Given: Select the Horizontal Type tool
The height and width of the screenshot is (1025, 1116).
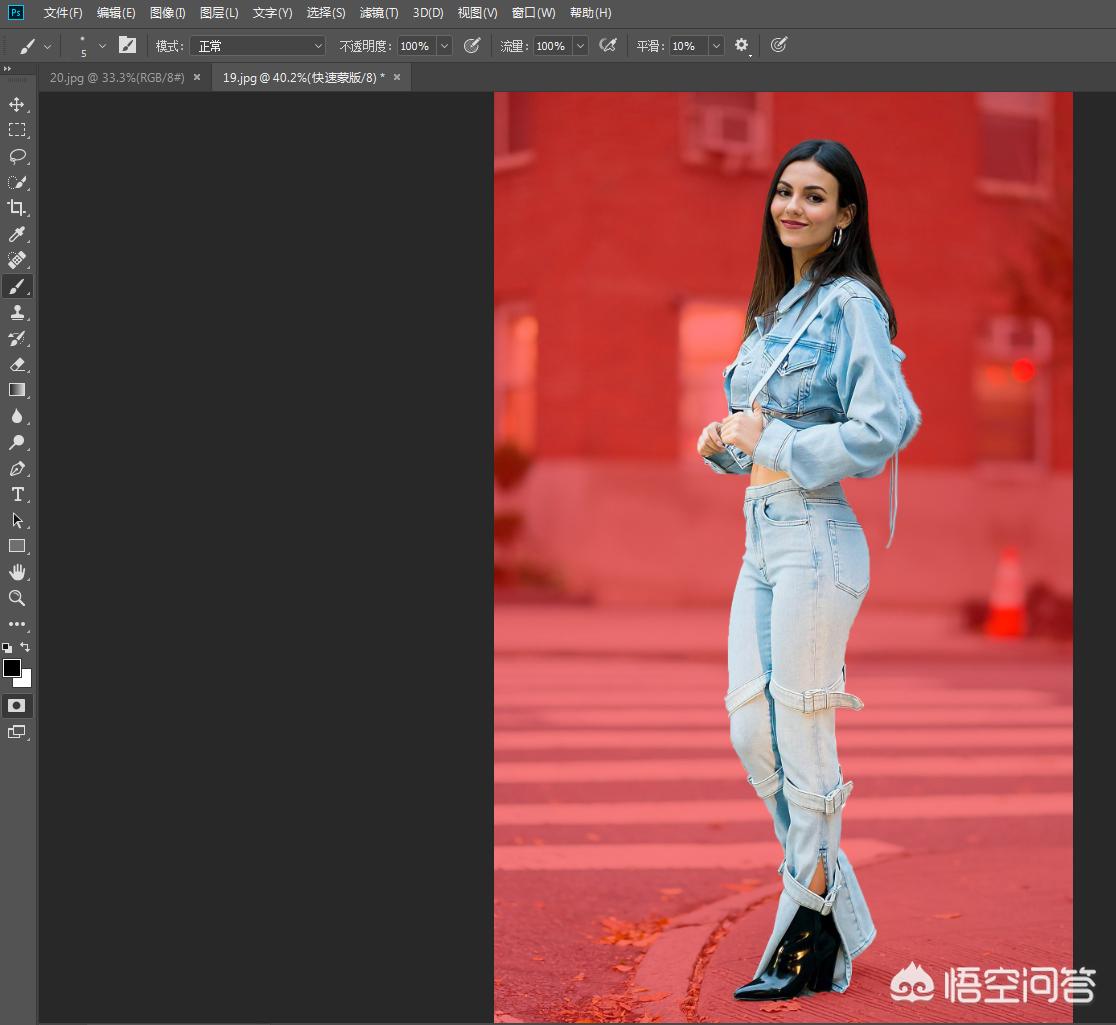Looking at the screenshot, I should [17, 494].
